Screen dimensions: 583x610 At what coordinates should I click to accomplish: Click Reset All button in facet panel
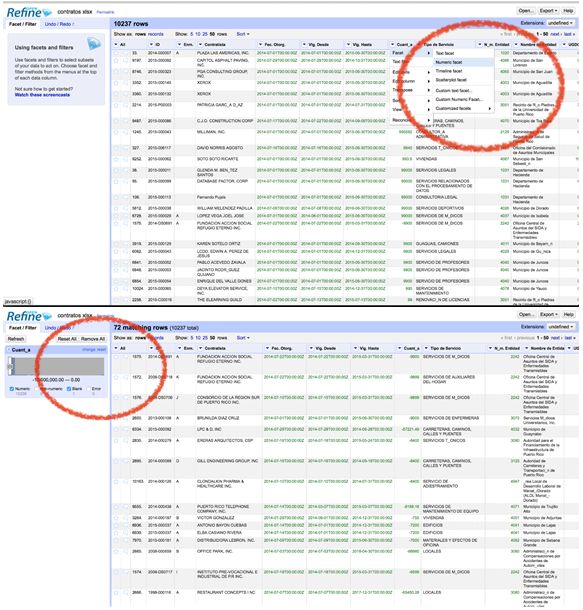[67, 339]
